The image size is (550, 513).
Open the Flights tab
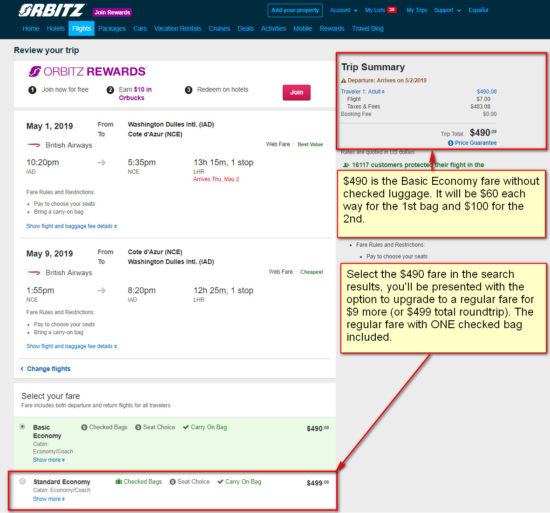(81, 28)
